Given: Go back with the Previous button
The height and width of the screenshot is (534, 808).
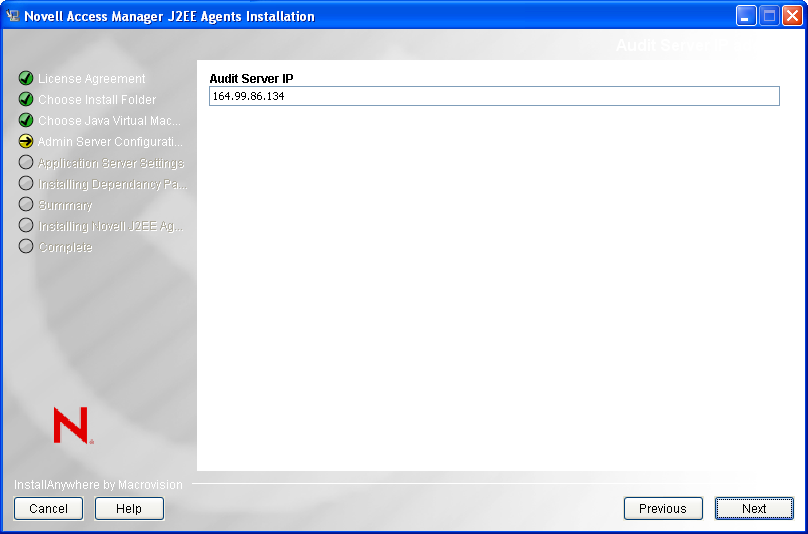Looking at the screenshot, I should pos(663,508).
